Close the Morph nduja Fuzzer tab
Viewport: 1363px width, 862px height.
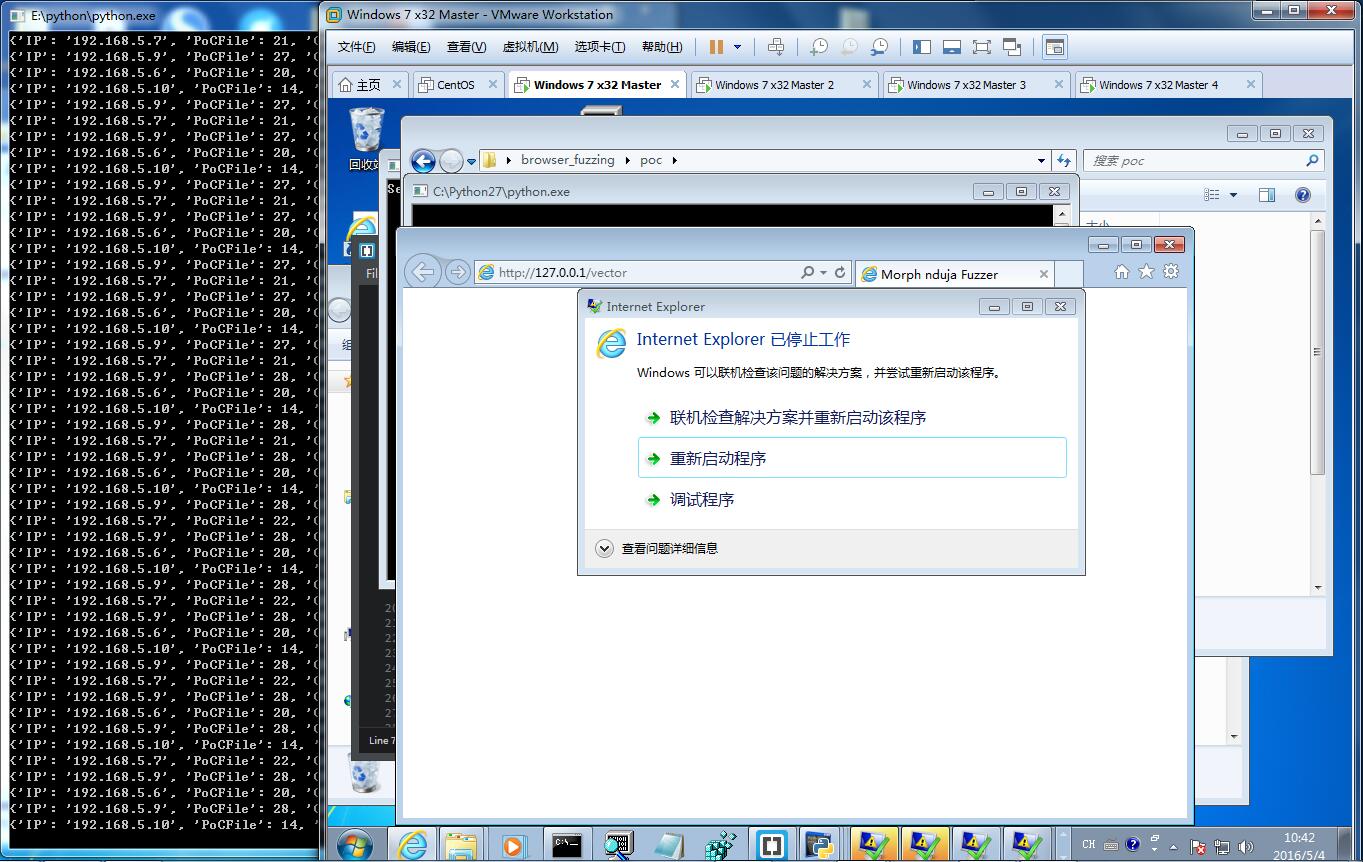pyautogui.click(x=1044, y=274)
